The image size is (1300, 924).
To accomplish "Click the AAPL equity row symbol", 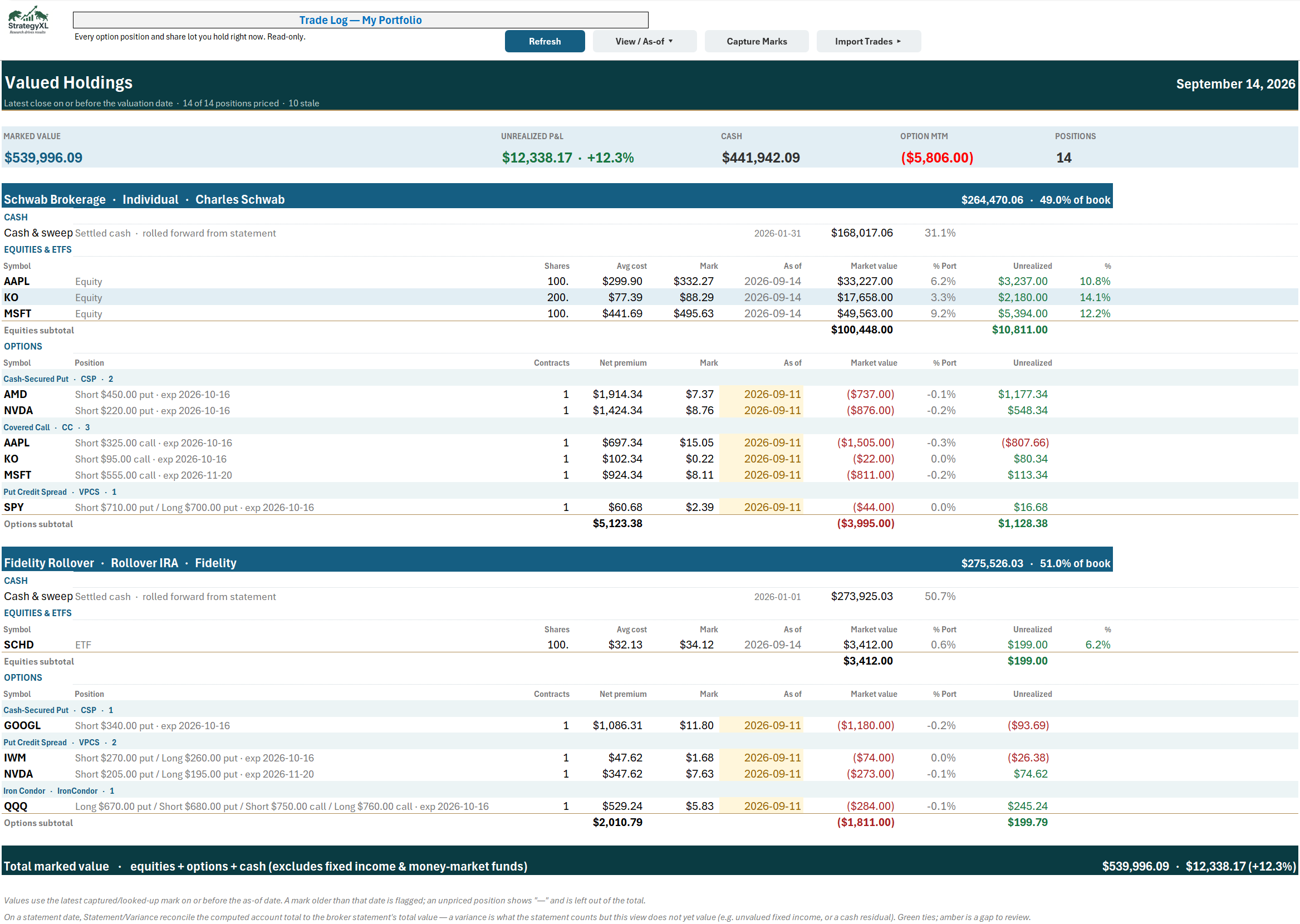I will [17, 281].
